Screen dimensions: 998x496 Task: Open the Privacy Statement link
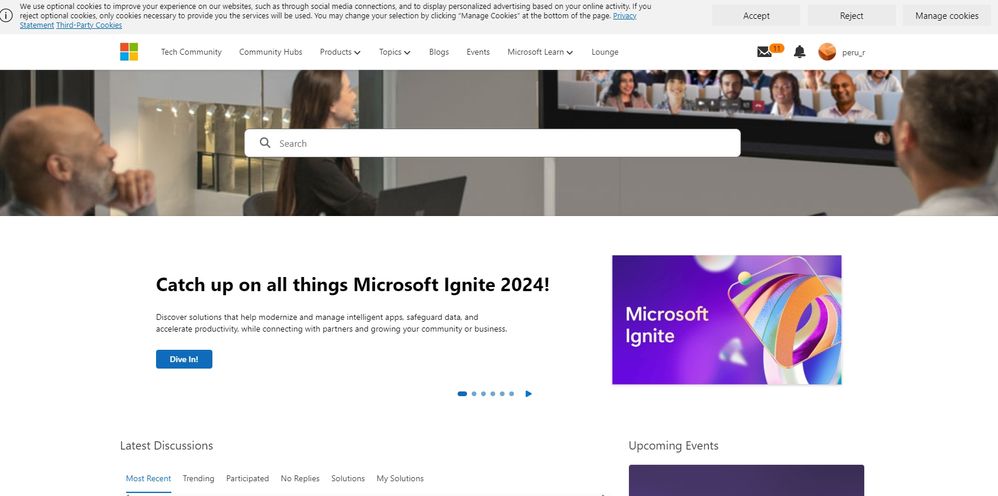(625, 16)
